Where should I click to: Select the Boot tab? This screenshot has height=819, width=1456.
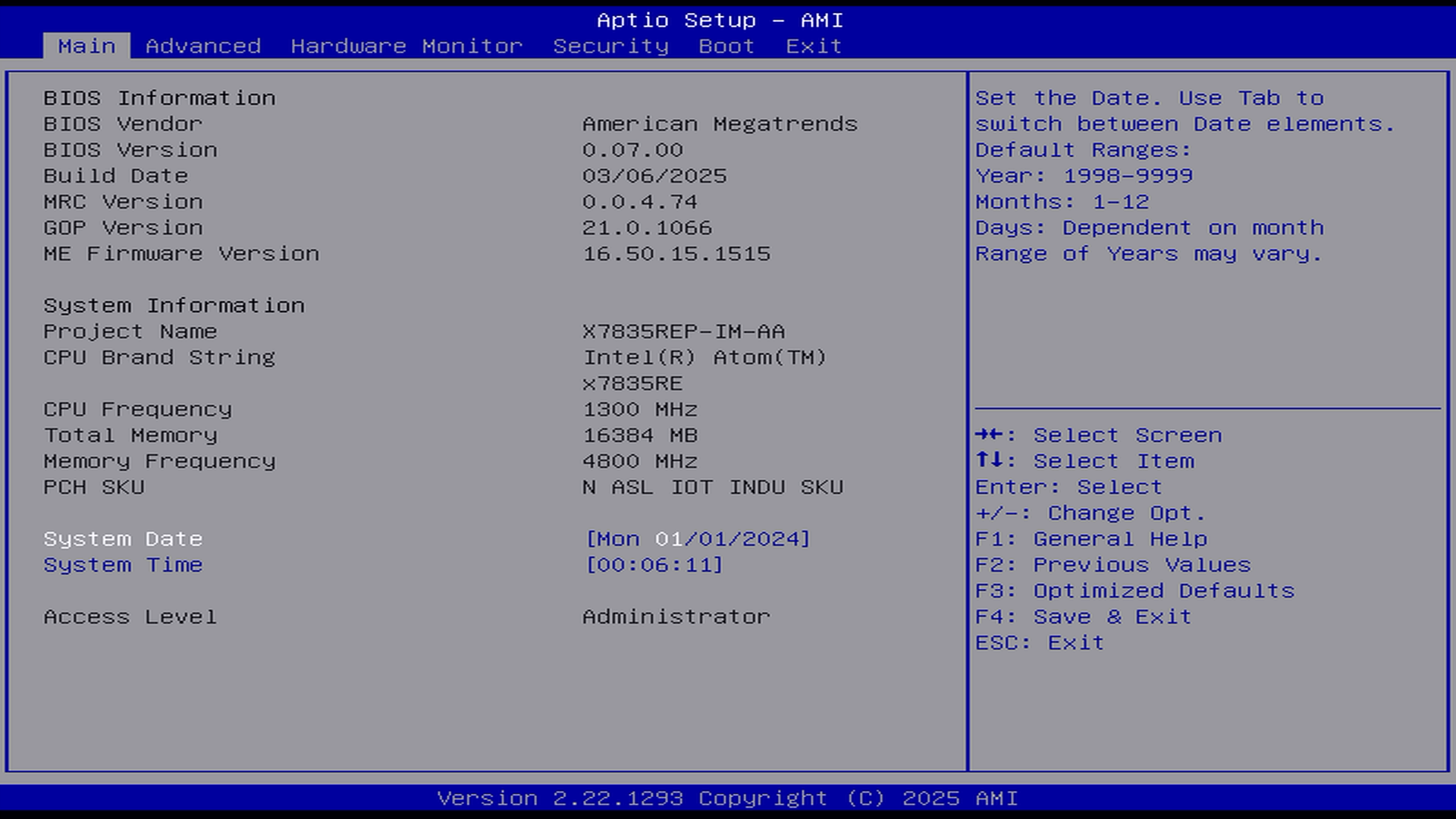(x=726, y=46)
